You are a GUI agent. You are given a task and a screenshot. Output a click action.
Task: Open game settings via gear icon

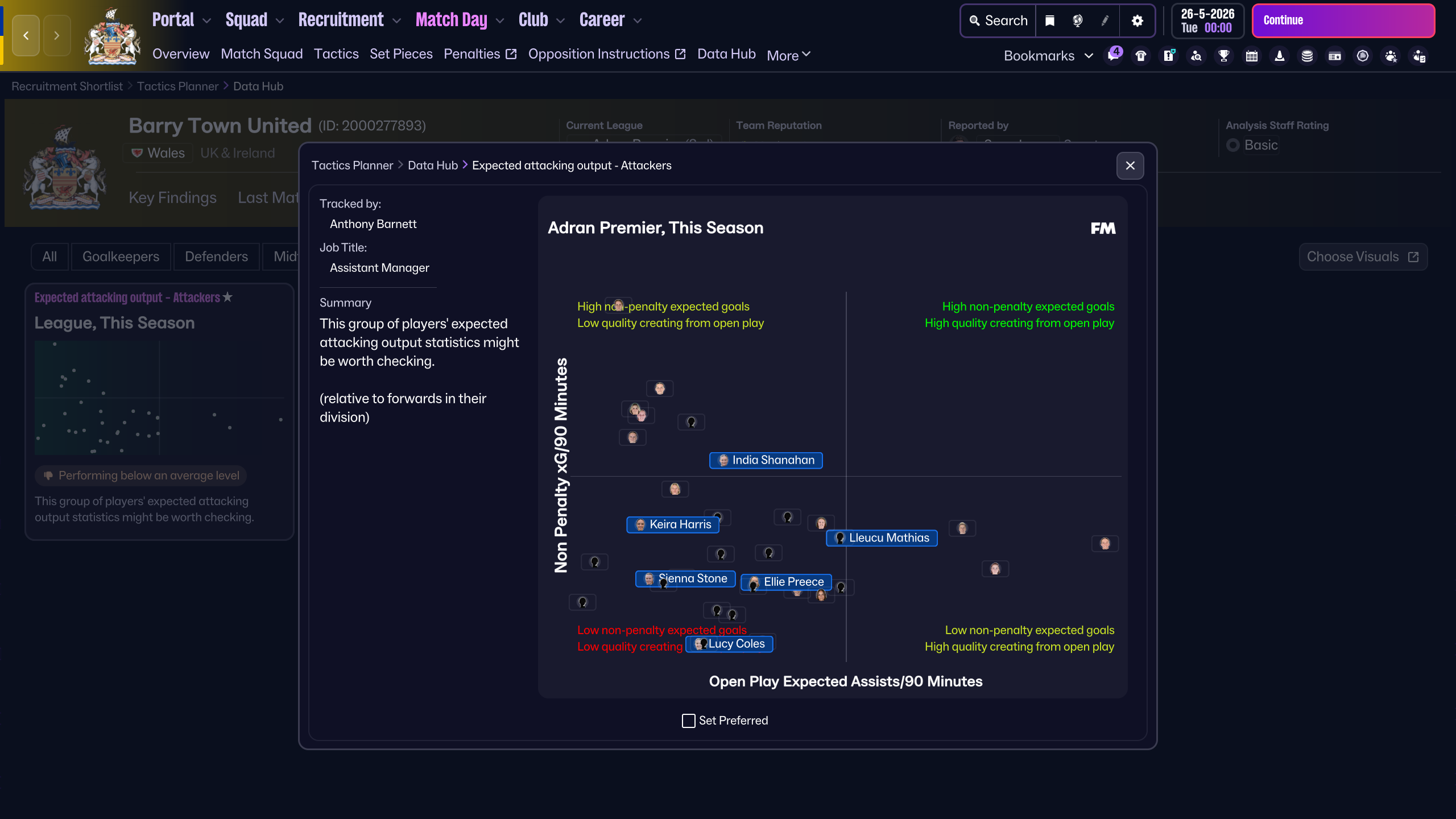[1137, 20]
